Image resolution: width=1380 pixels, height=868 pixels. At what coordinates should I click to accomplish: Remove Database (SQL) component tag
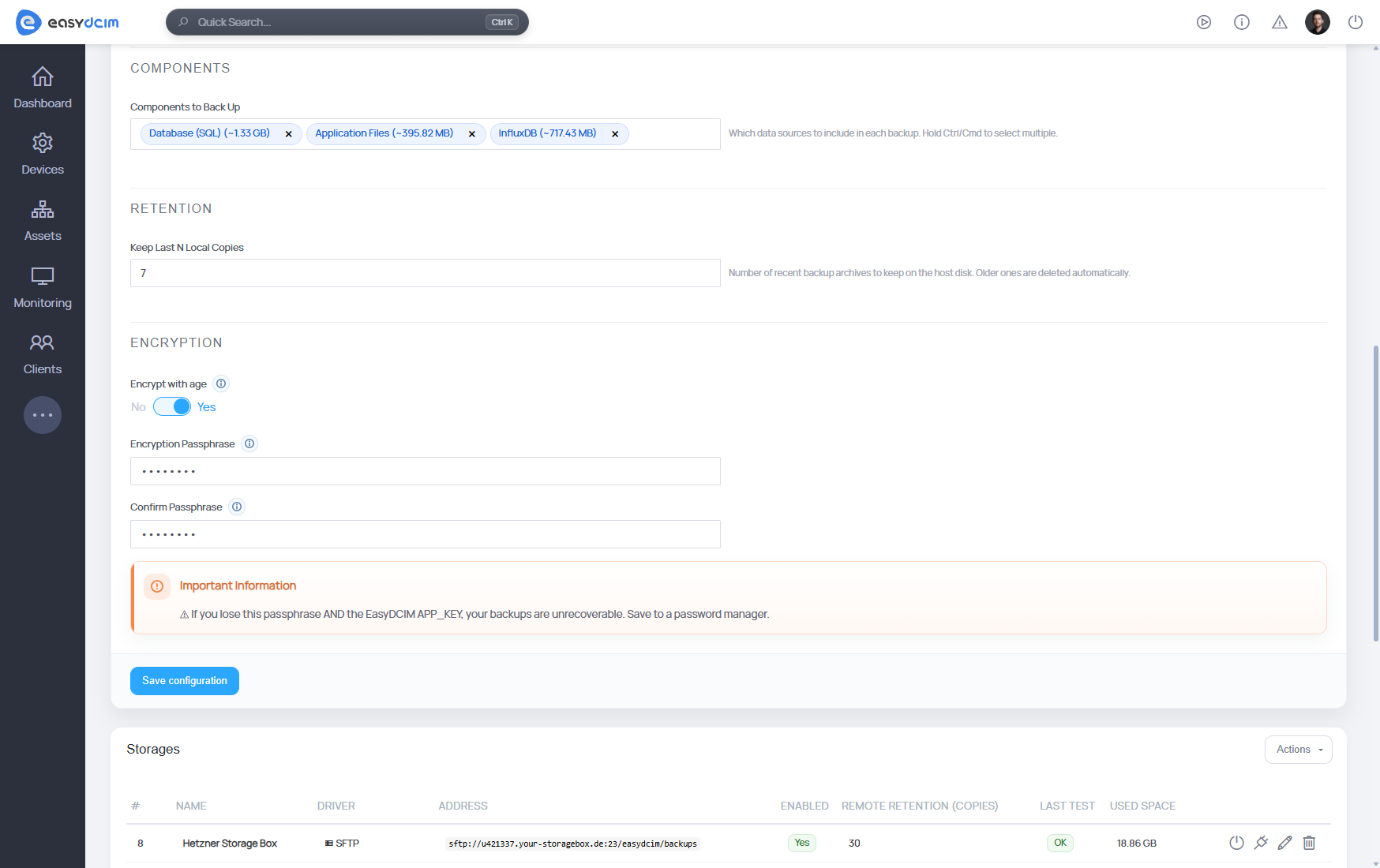(x=289, y=134)
